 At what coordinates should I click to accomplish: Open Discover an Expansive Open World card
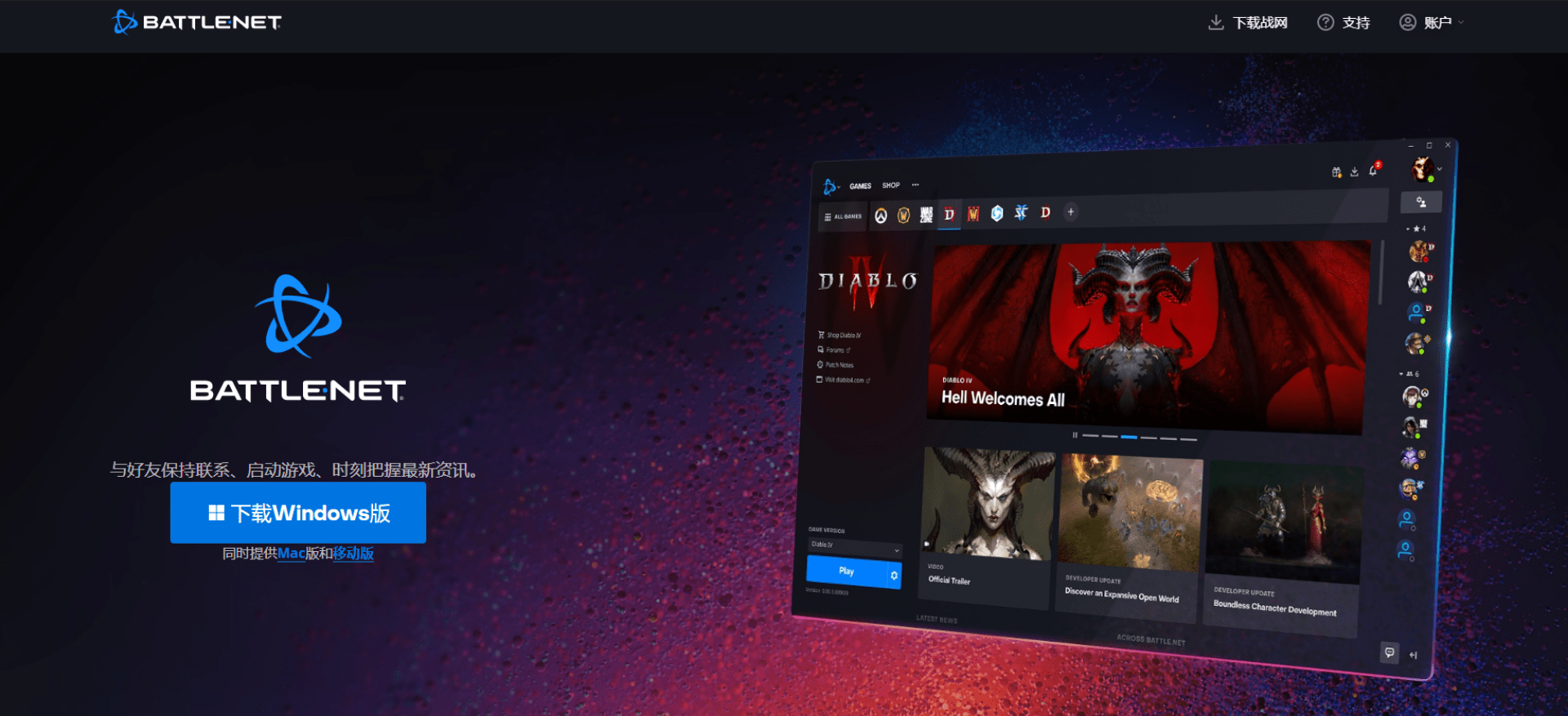click(1129, 537)
